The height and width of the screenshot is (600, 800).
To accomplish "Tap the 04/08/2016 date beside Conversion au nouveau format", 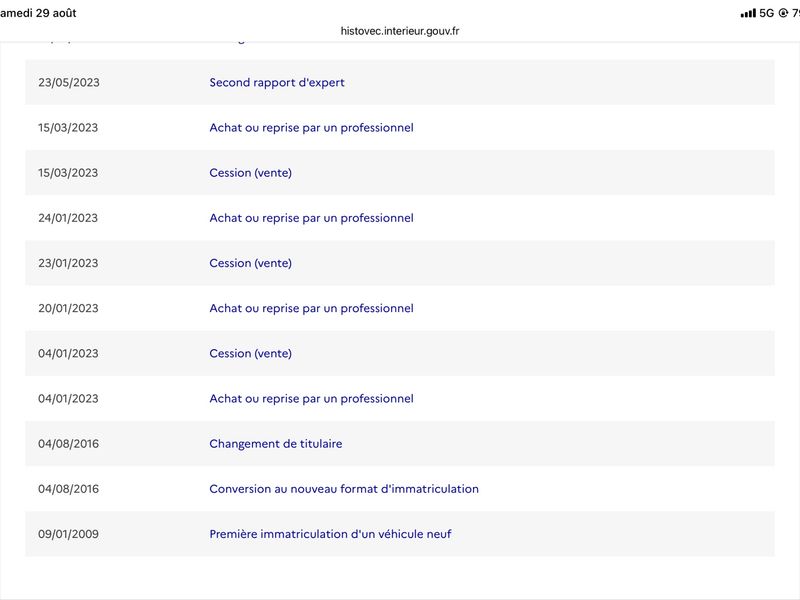I will coord(68,489).
